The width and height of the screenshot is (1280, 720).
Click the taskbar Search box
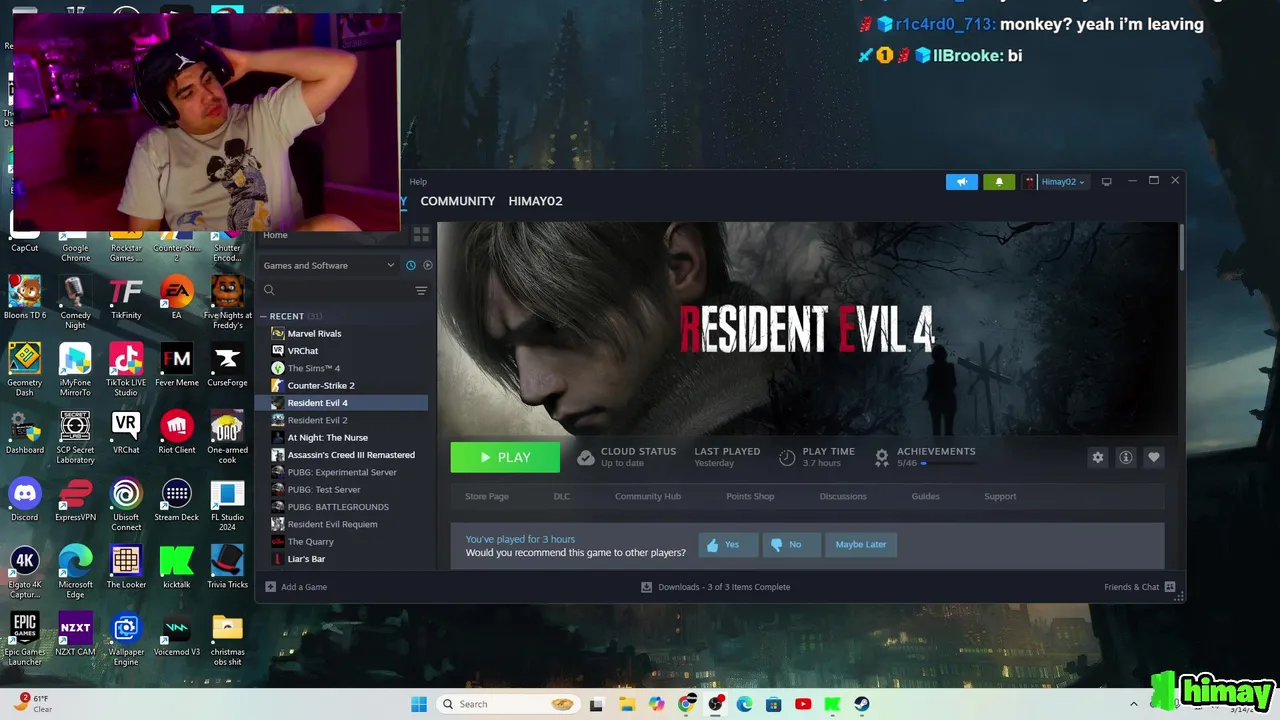(x=507, y=704)
